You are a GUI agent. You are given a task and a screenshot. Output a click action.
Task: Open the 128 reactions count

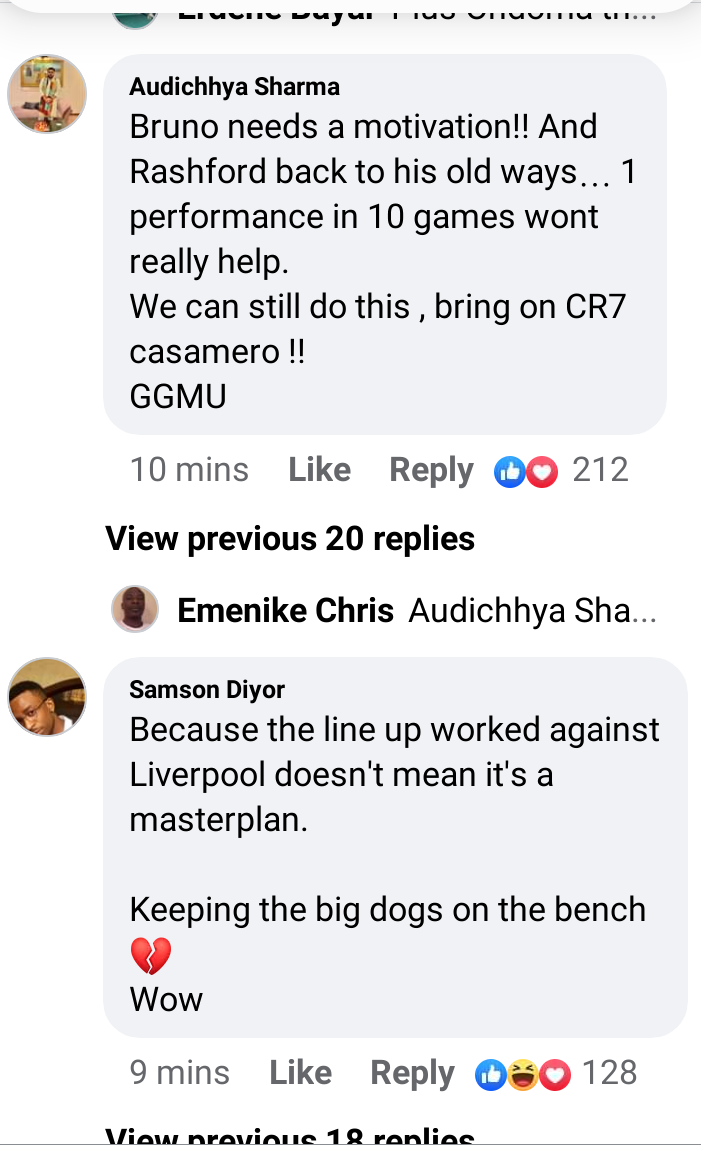(x=610, y=1072)
